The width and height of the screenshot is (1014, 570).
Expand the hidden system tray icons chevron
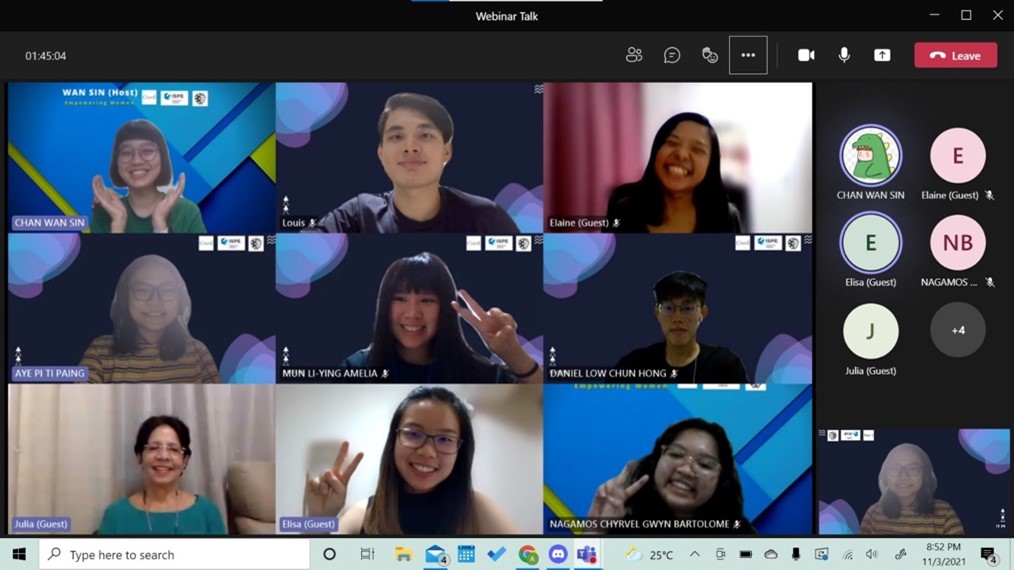(x=695, y=554)
